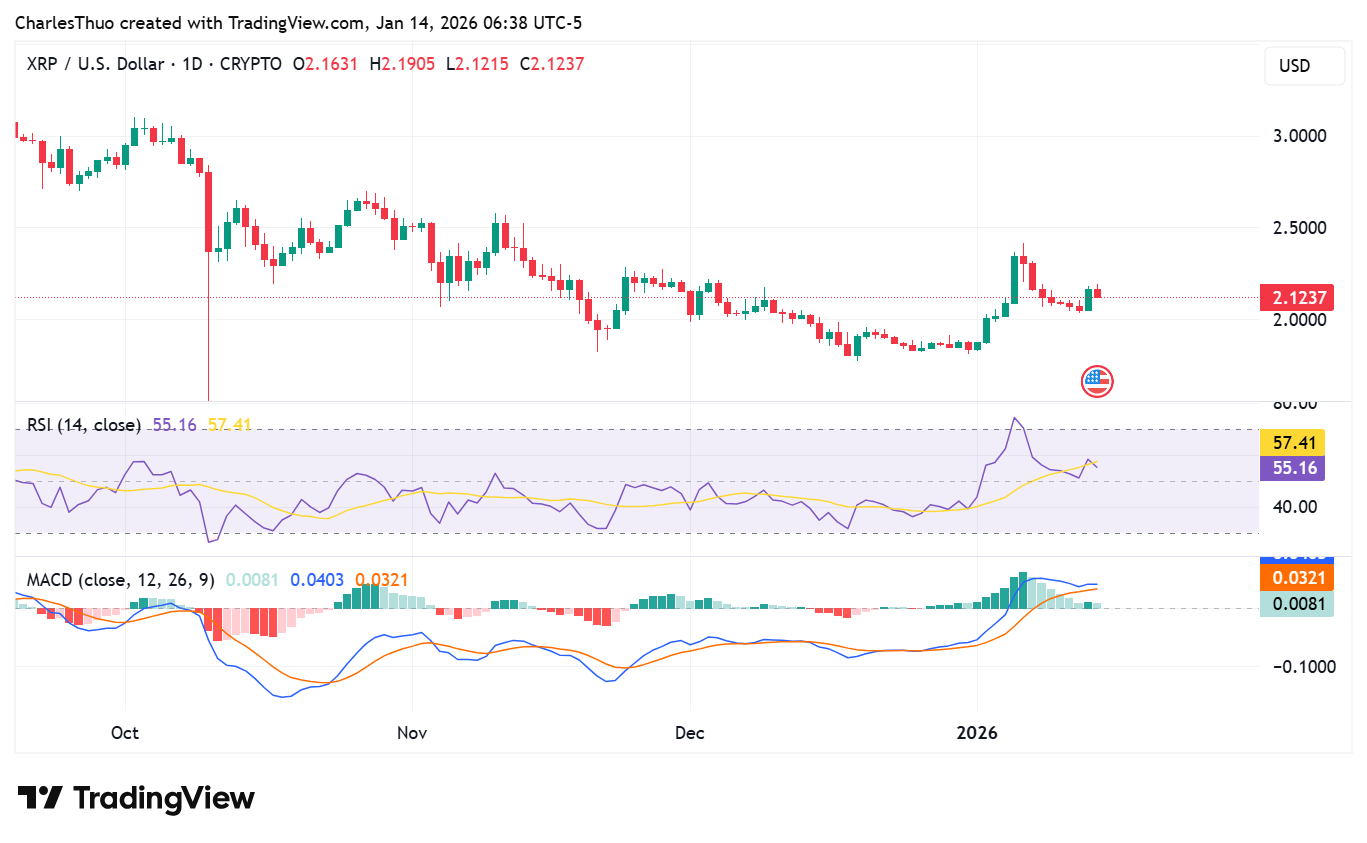Screen dimensions: 1367x843
Task: Click the 2.5000 price scale value
Action: coord(1300,227)
